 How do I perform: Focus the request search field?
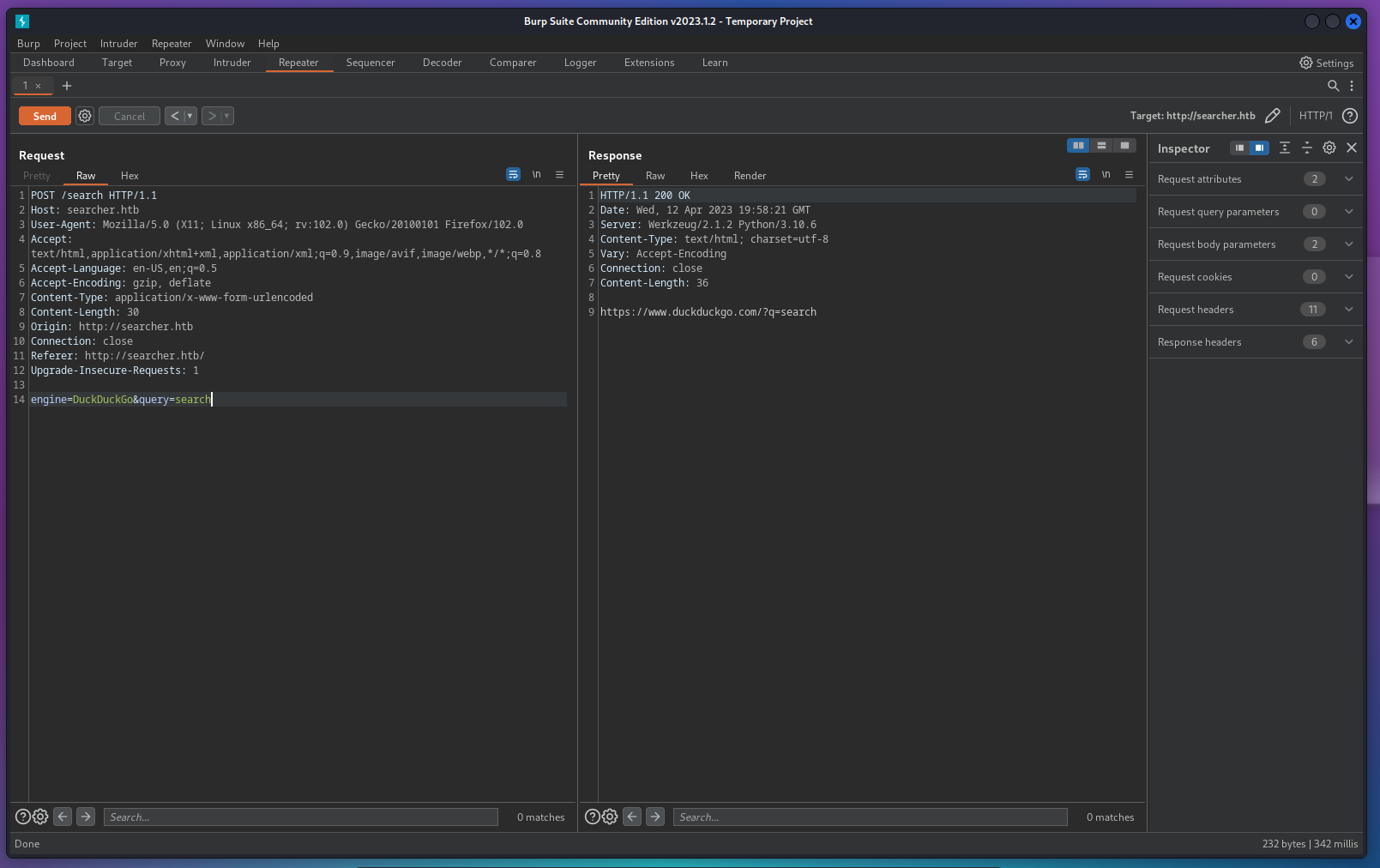click(301, 817)
